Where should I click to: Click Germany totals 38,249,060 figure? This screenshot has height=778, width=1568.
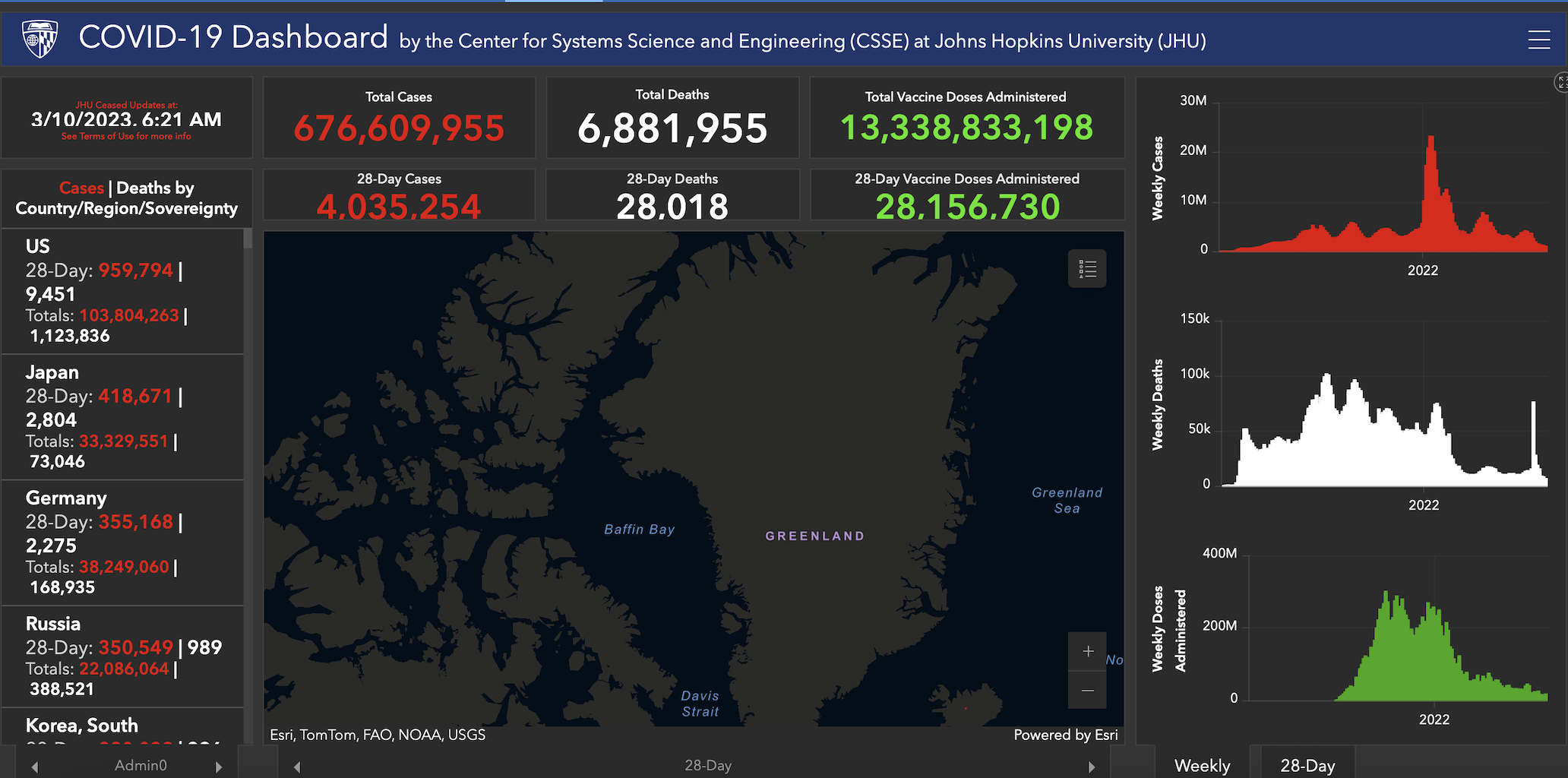pos(124,567)
